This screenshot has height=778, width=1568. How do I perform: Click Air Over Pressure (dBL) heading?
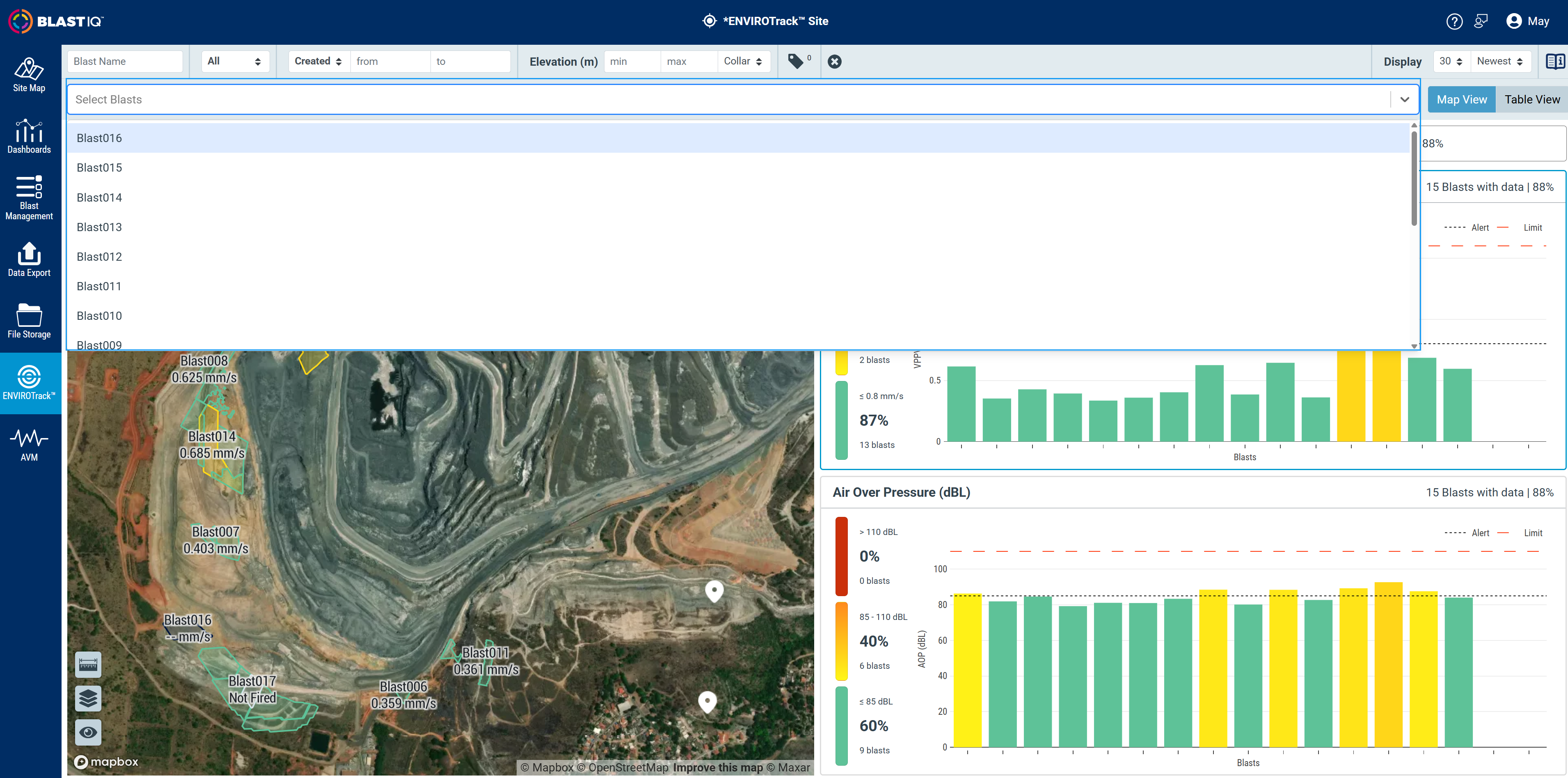click(x=901, y=492)
